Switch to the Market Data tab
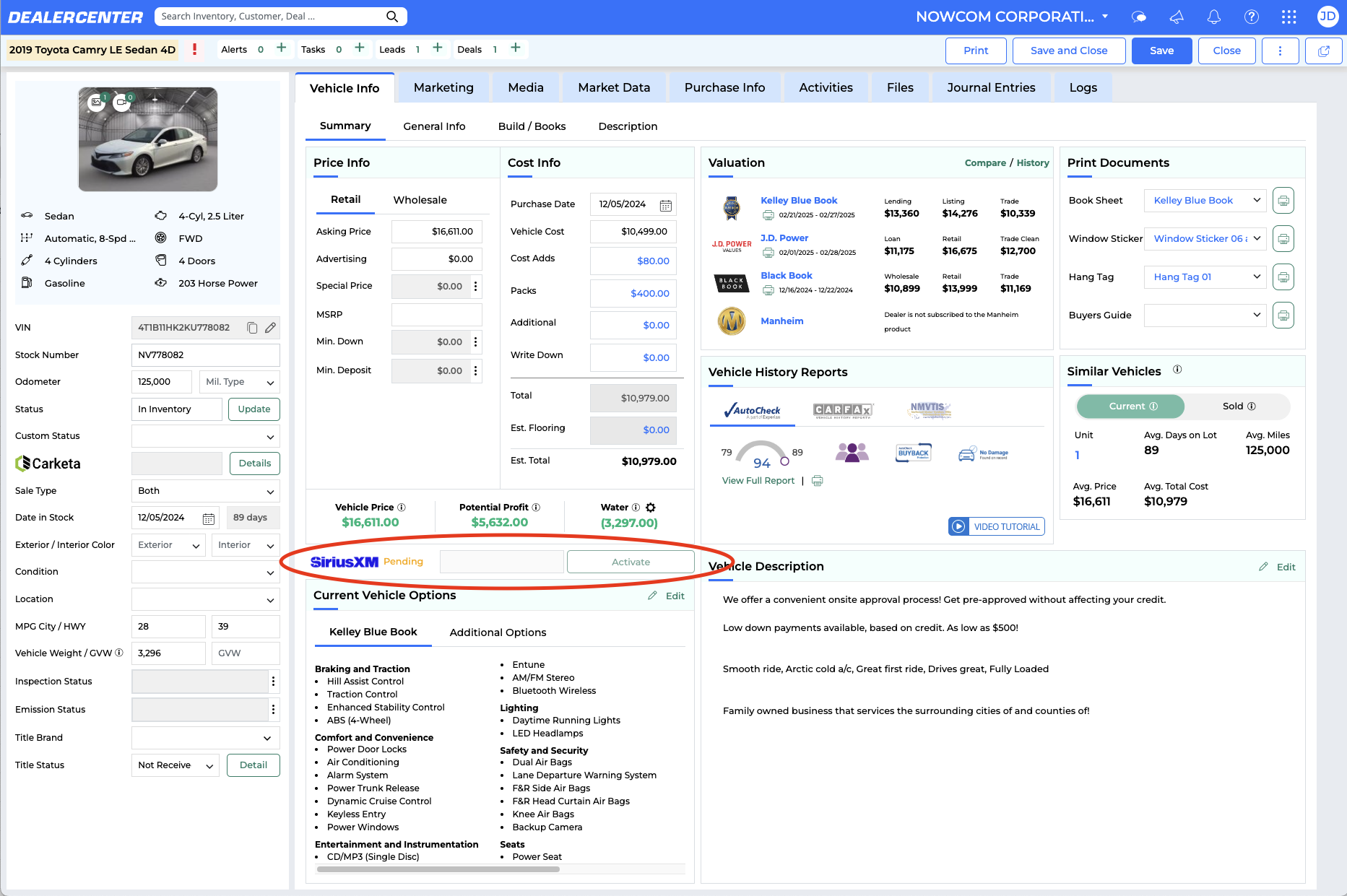The height and width of the screenshot is (896, 1347). pyautogui.click(x=614, y=87)
